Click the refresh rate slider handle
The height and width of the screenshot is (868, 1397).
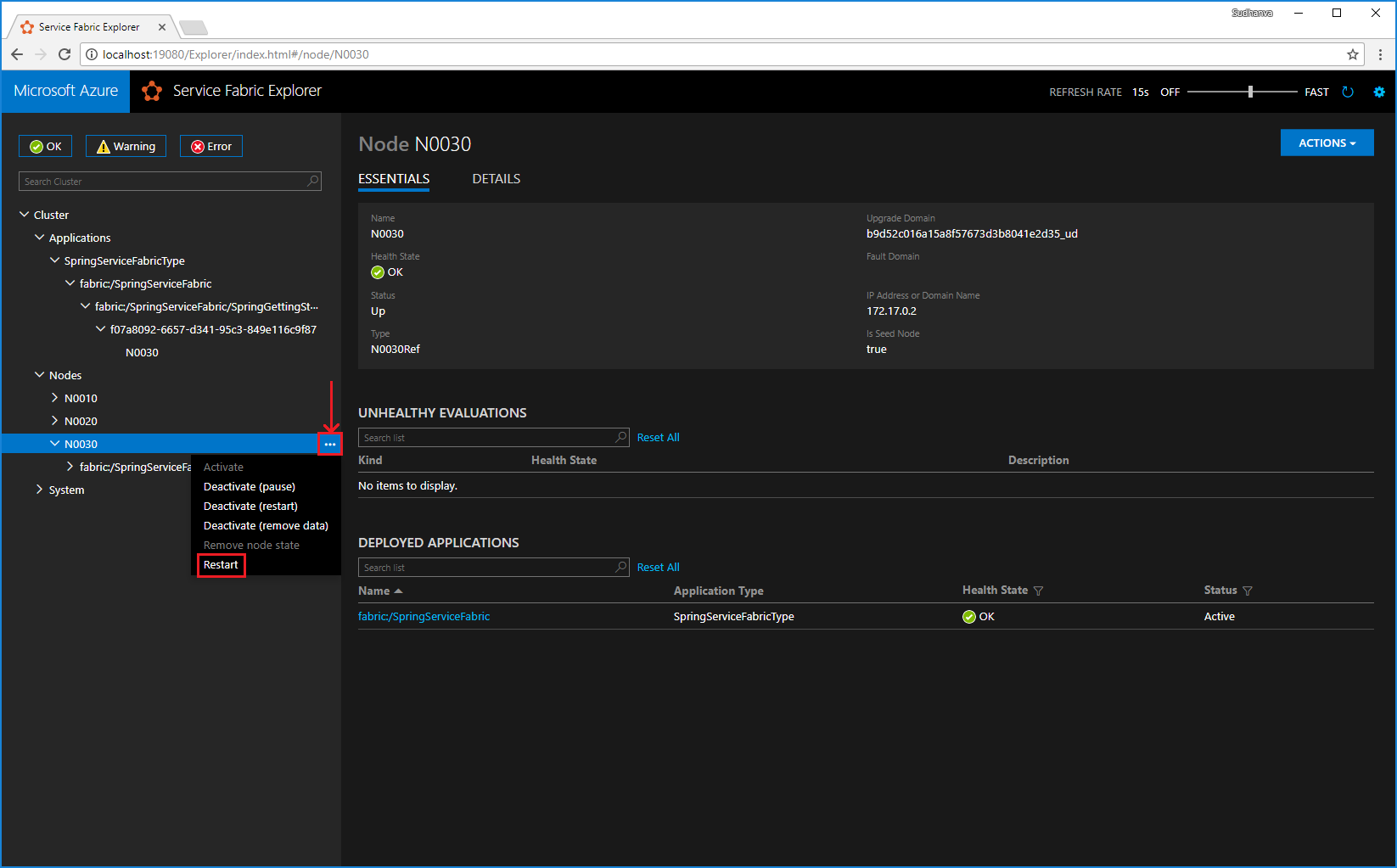[1250, 92]
